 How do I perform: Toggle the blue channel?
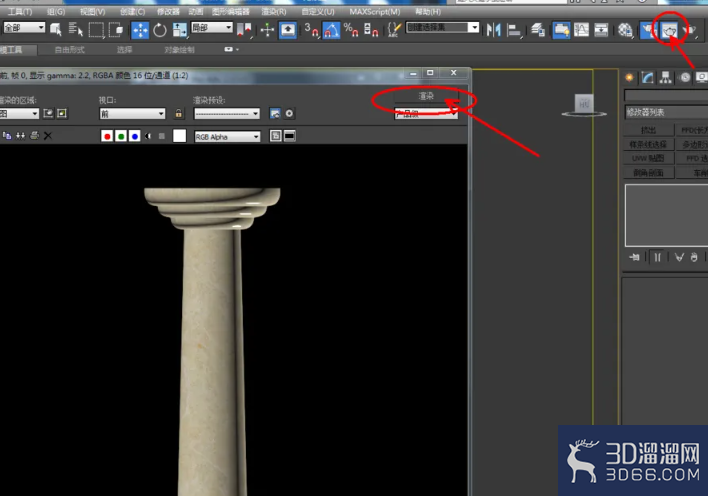(x=135, y=136)
